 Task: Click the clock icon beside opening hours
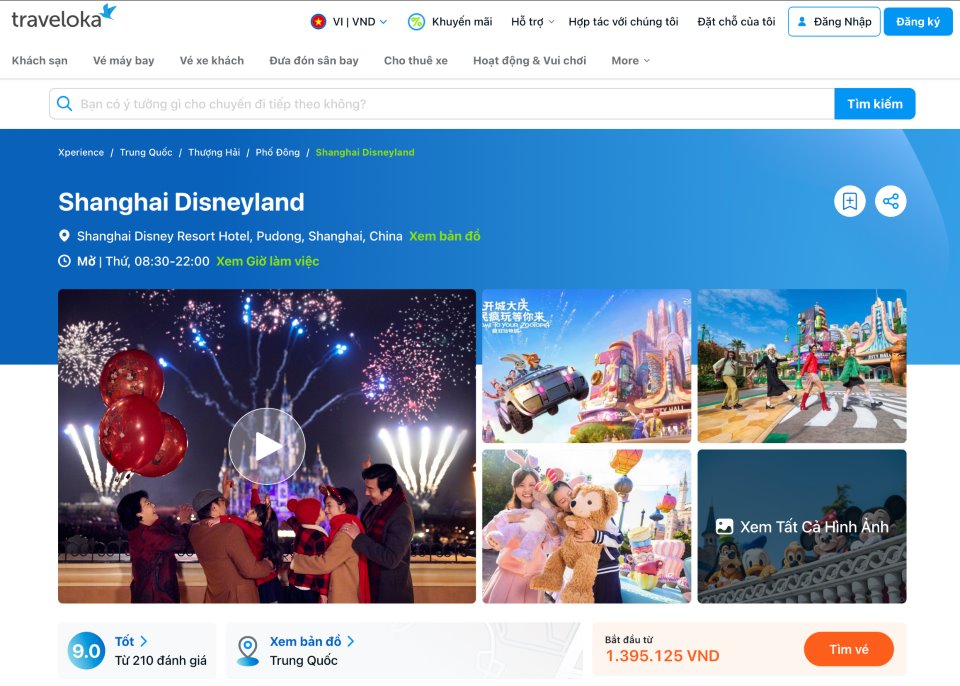64,261
